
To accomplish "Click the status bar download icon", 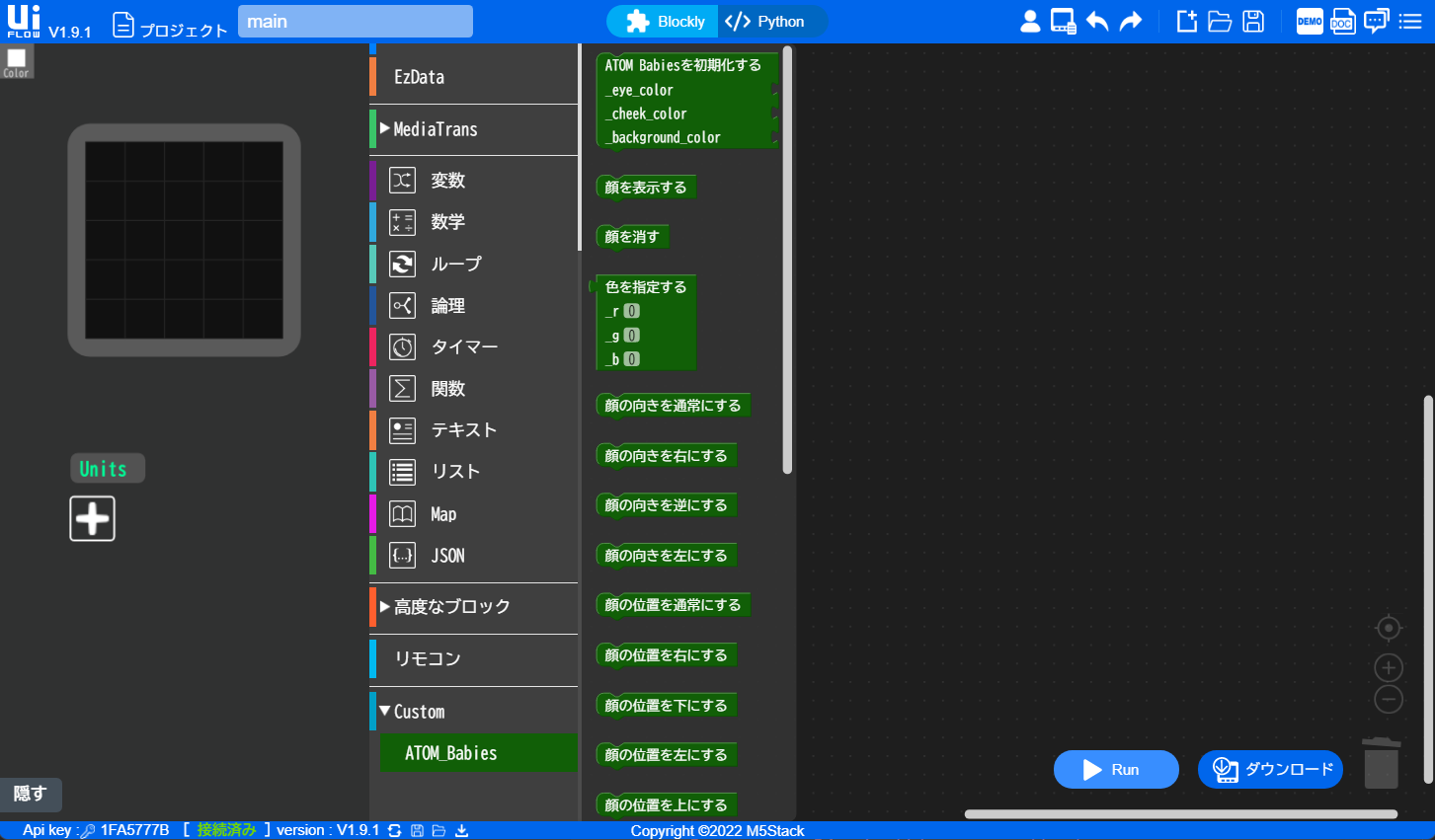I will 461,830.
